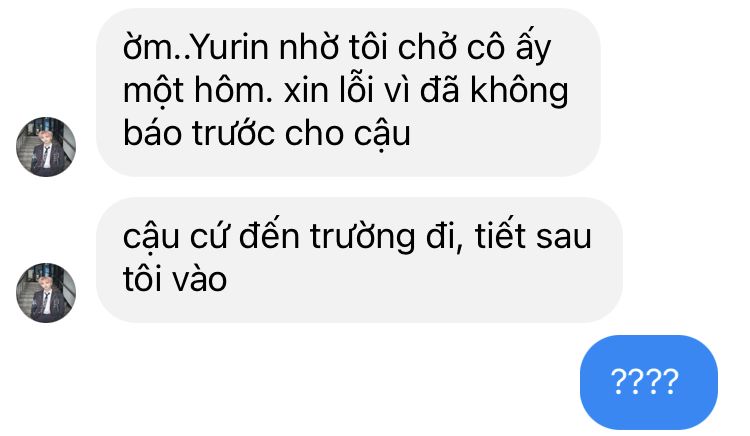This screenshot has width=750, height=436.
Task: Click the words 'tôi vào' in the second message
Action: (175, 279)
